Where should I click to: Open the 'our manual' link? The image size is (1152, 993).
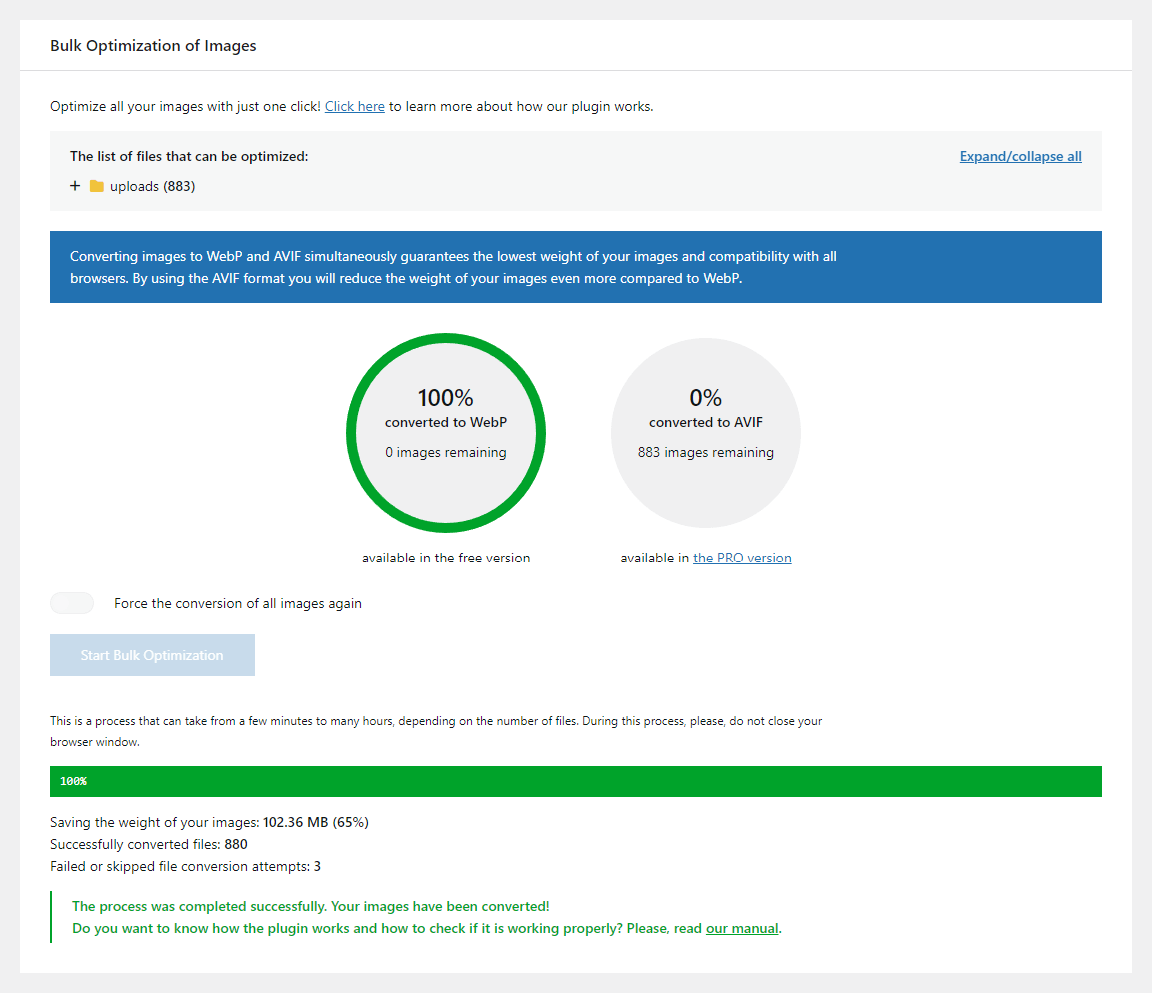point(742,928)
